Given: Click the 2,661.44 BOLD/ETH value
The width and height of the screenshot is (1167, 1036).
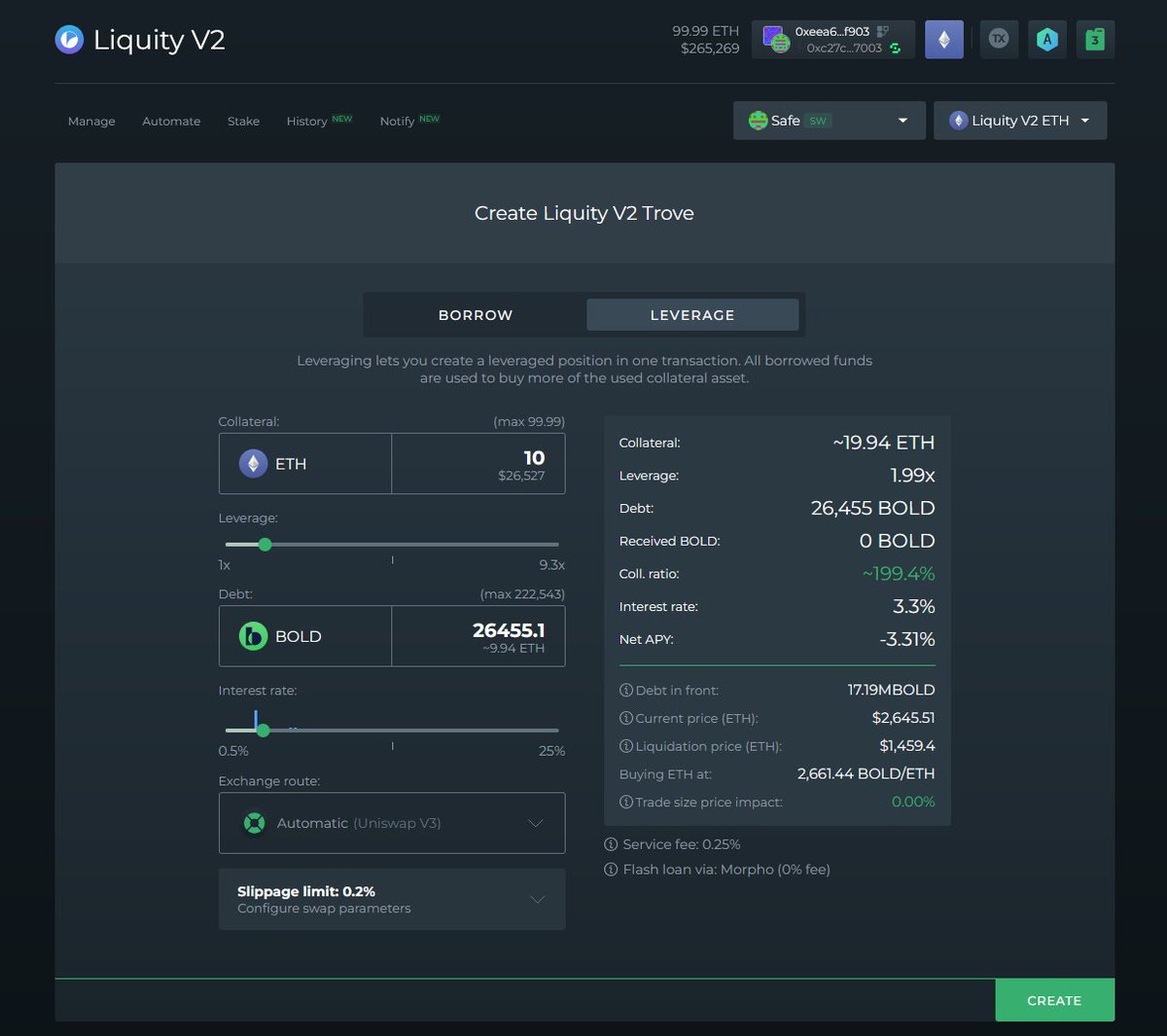Looking at the screenshot, I should [x=866, y=774].
